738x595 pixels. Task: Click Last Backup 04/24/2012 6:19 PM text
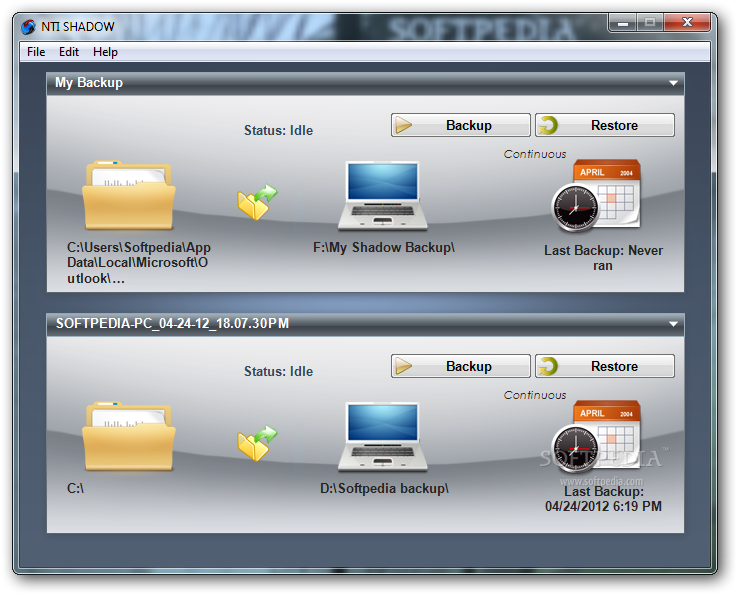pos(603,499)
